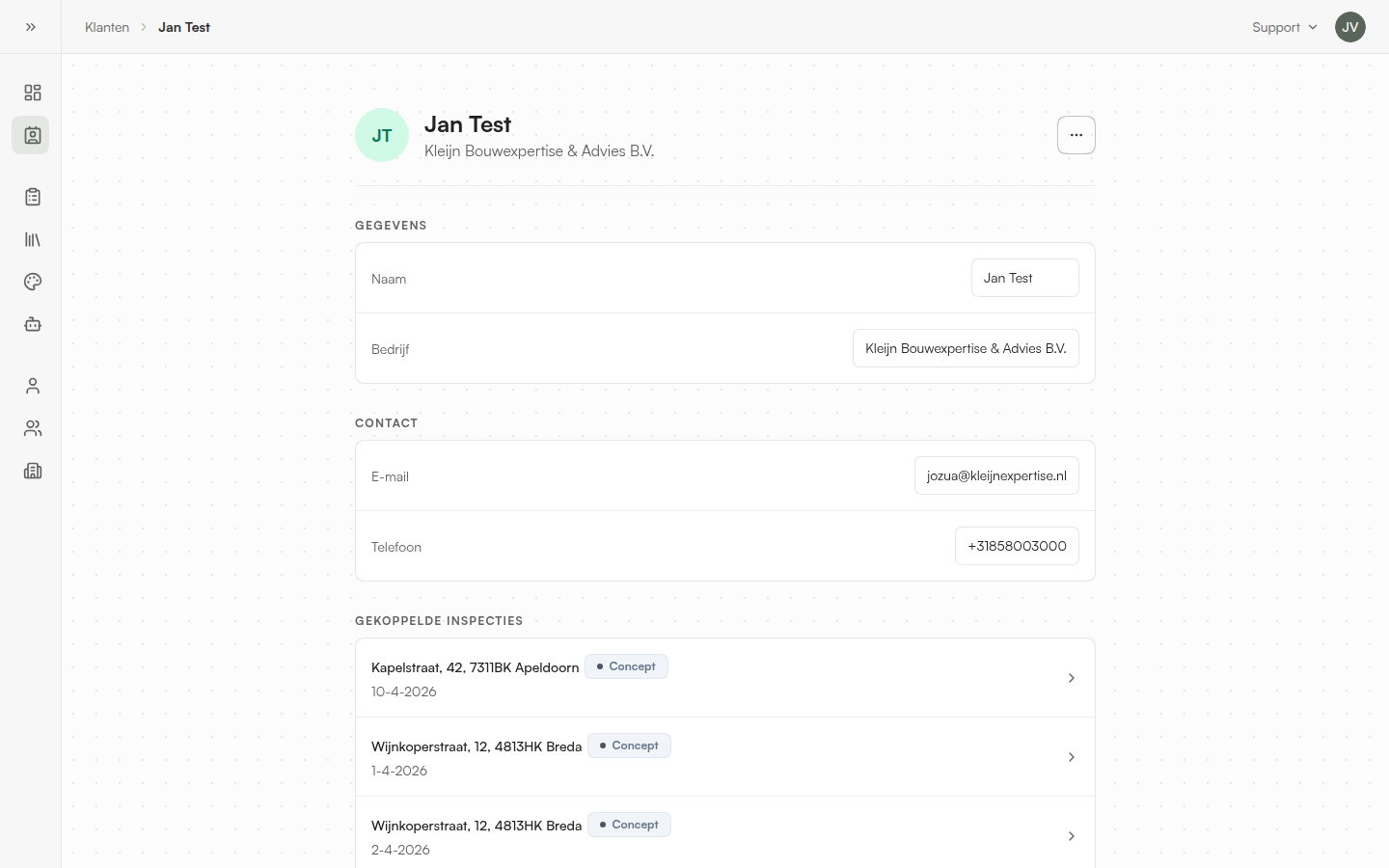
Task: Click chevron on the 1-4-2026 inspection row
Action: point(1072,757)
